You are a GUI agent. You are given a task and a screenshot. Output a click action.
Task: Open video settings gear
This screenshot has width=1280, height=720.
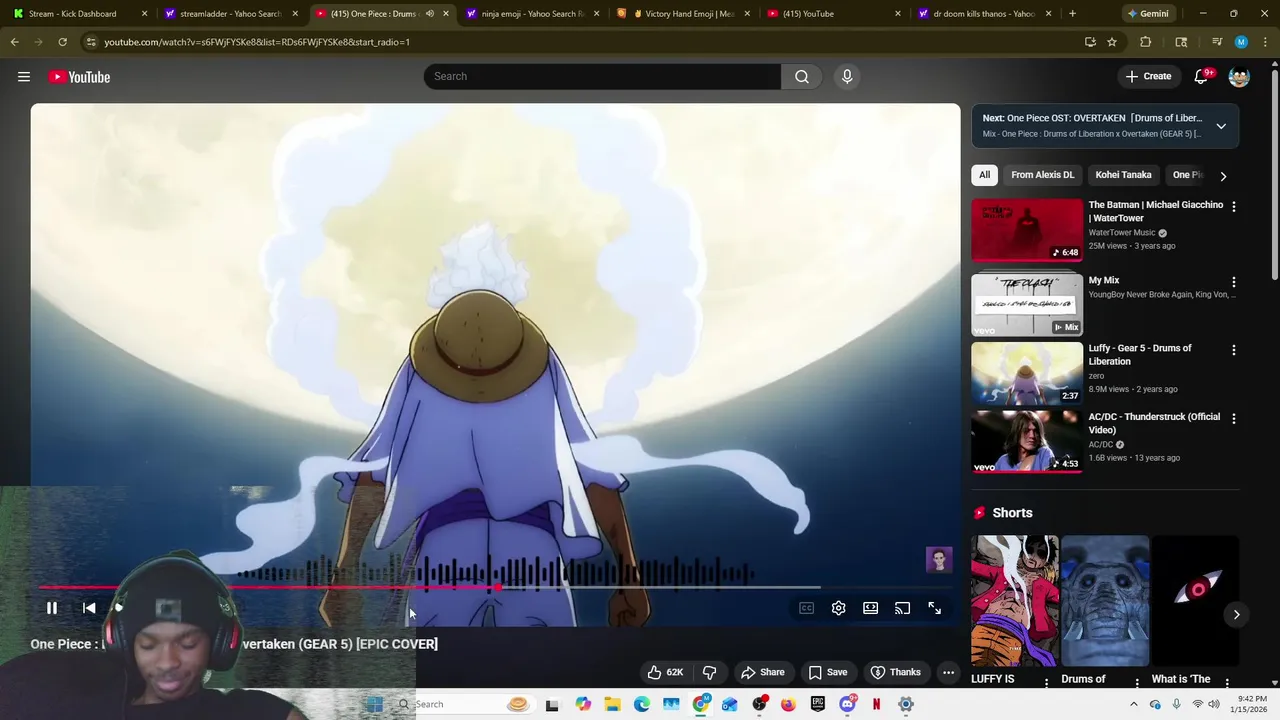point(839,608)
